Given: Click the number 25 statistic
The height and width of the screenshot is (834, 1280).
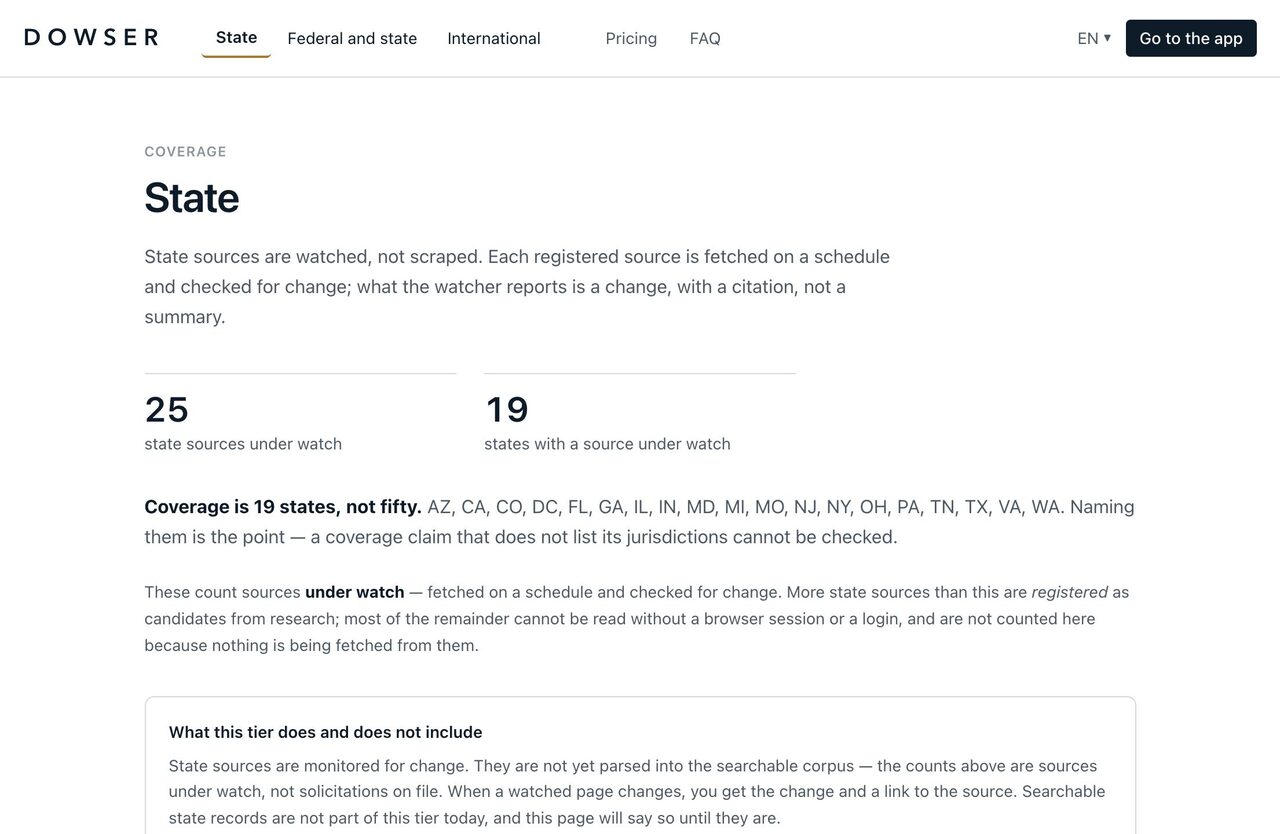Looking at the screenshot, I should point(167,409).
